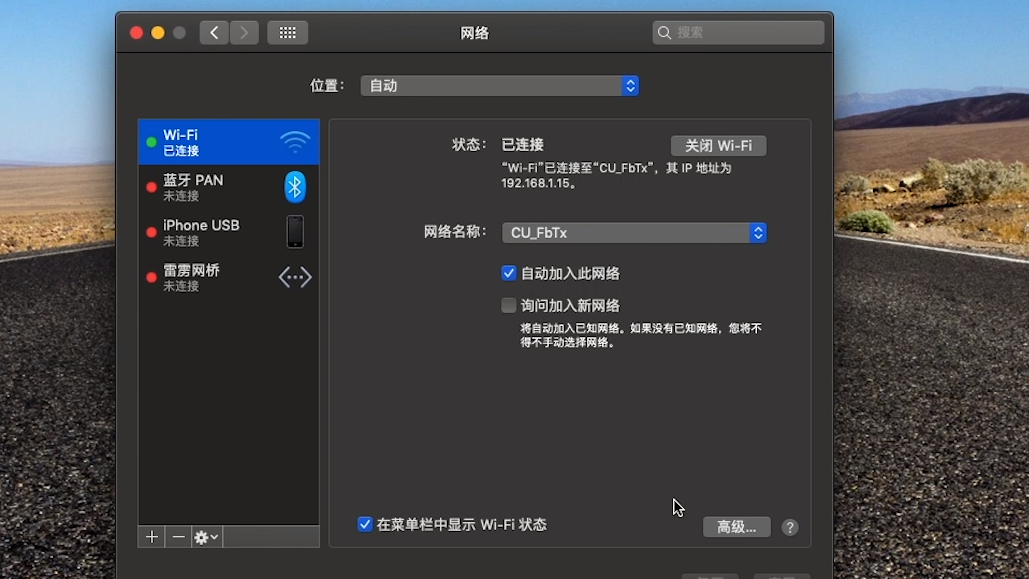This screenshot has height=579, width=1029.
Task: Click the 将自动加入已知网络 description text
Action: coord(641,335)
